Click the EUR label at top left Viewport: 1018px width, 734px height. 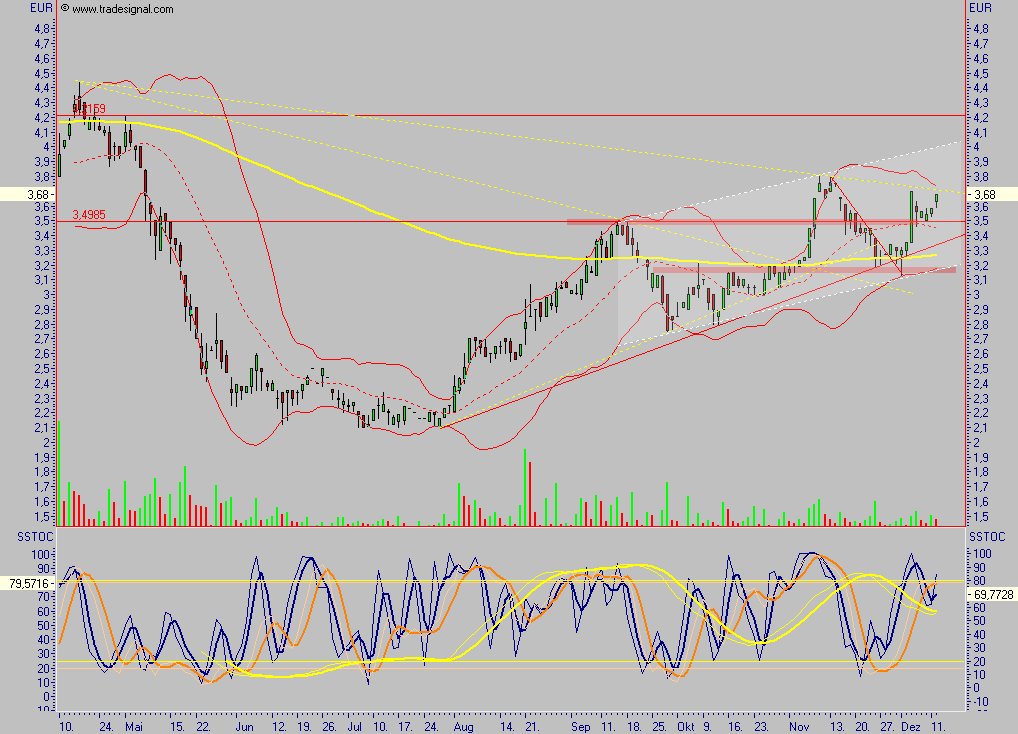point(41,8)
